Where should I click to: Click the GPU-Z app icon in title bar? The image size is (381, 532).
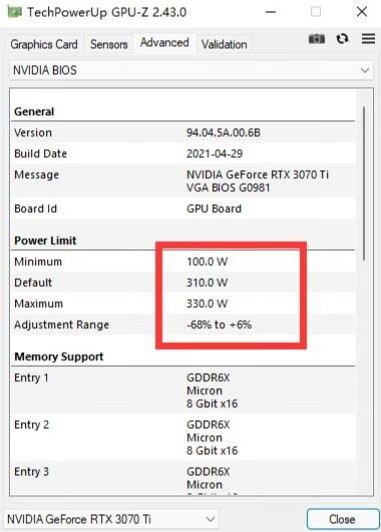(14, 12)
